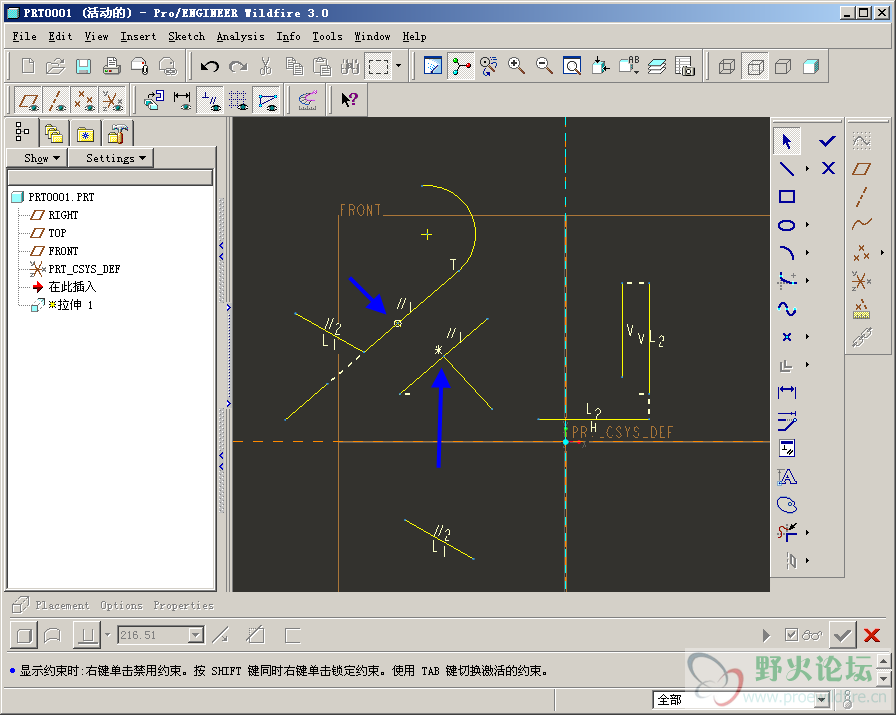Screen dimensions: 896x715
Task: Select the Extrude as solid button
Action: [24, 635]
